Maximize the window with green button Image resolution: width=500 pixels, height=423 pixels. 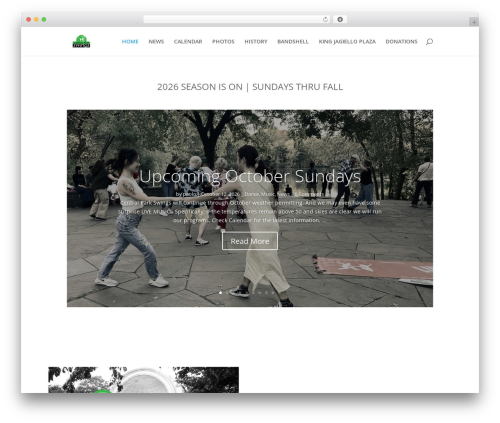(44, 20)
